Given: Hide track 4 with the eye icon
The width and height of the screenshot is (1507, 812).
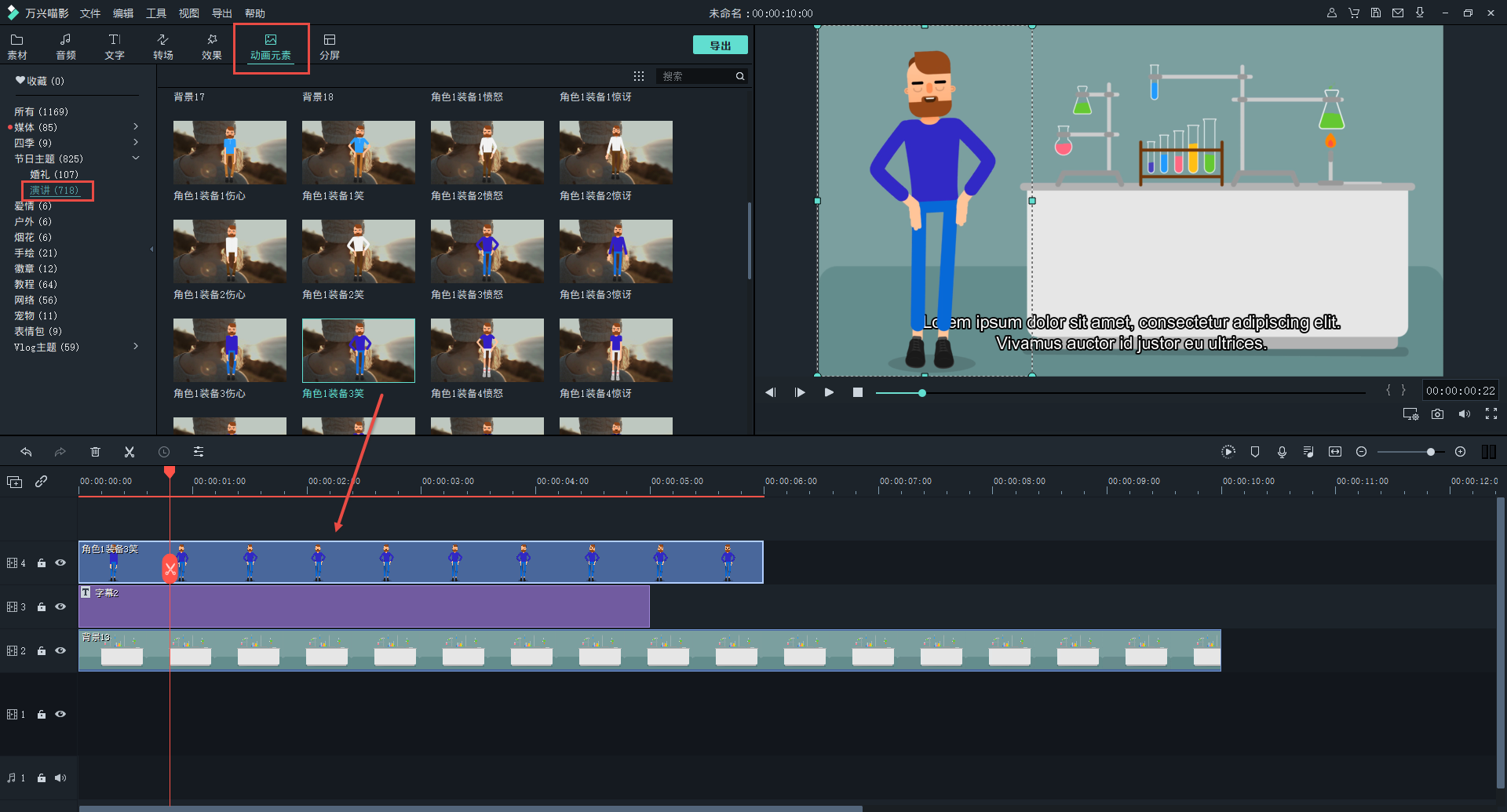Looking at the screenshot, I should [x=60, y=563].
